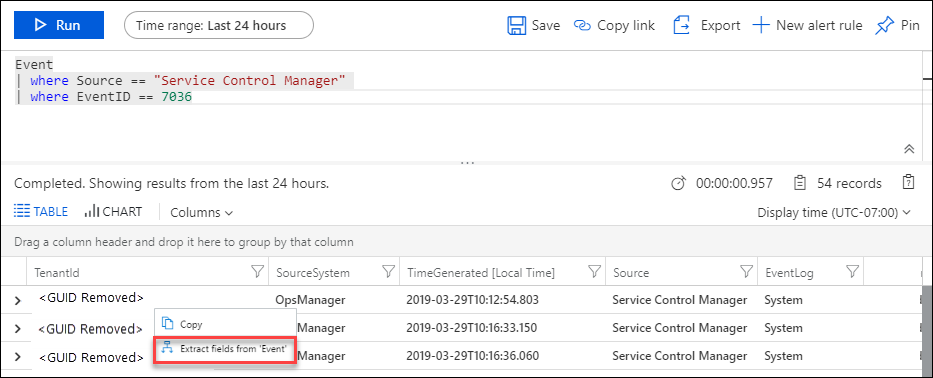Pin the query using the Pin icon
The image size is (933, 378).
[885, 26]
